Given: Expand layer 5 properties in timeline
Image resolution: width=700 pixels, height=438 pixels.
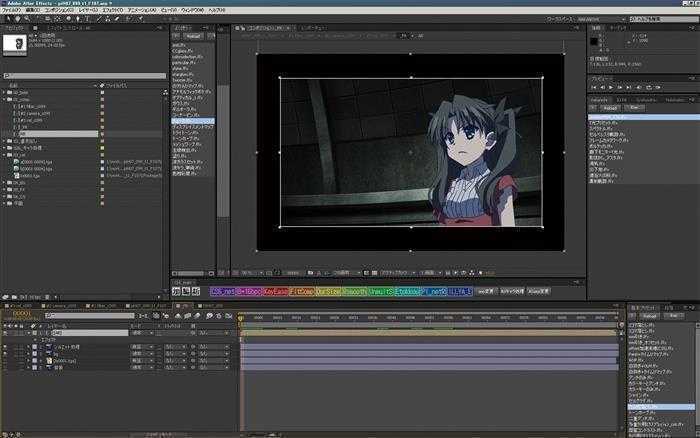Looking at the screenshot, I should pyautogui.click(x=29, y=367).
